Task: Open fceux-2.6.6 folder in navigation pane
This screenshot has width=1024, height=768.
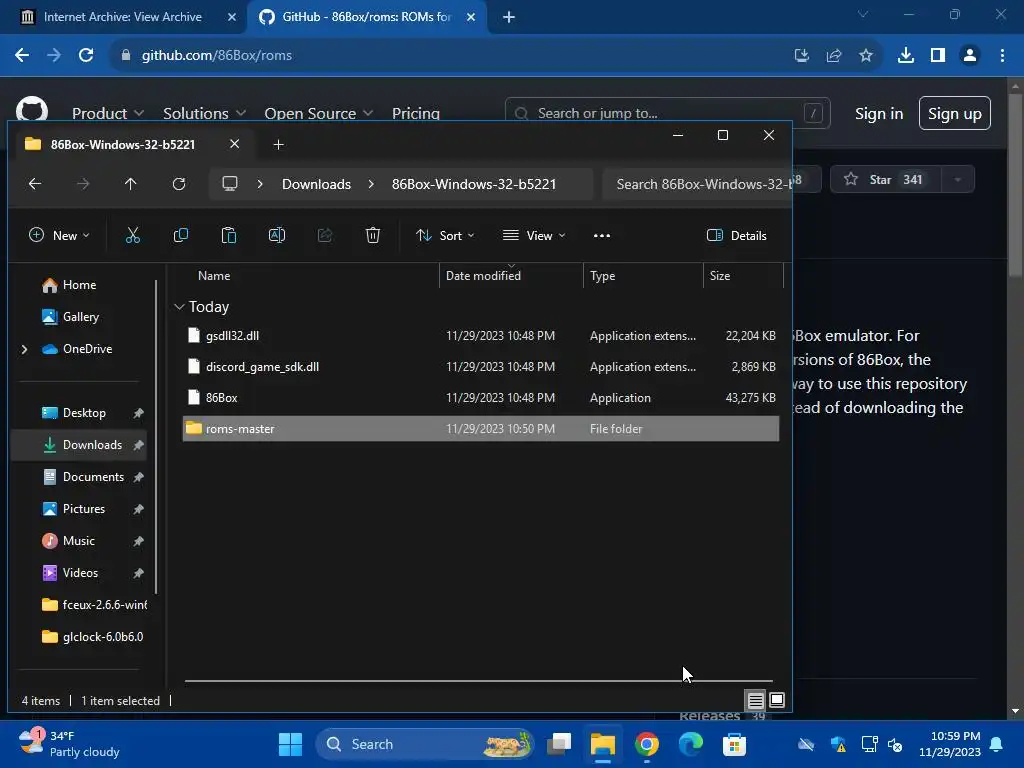Action: pos(94,605)
